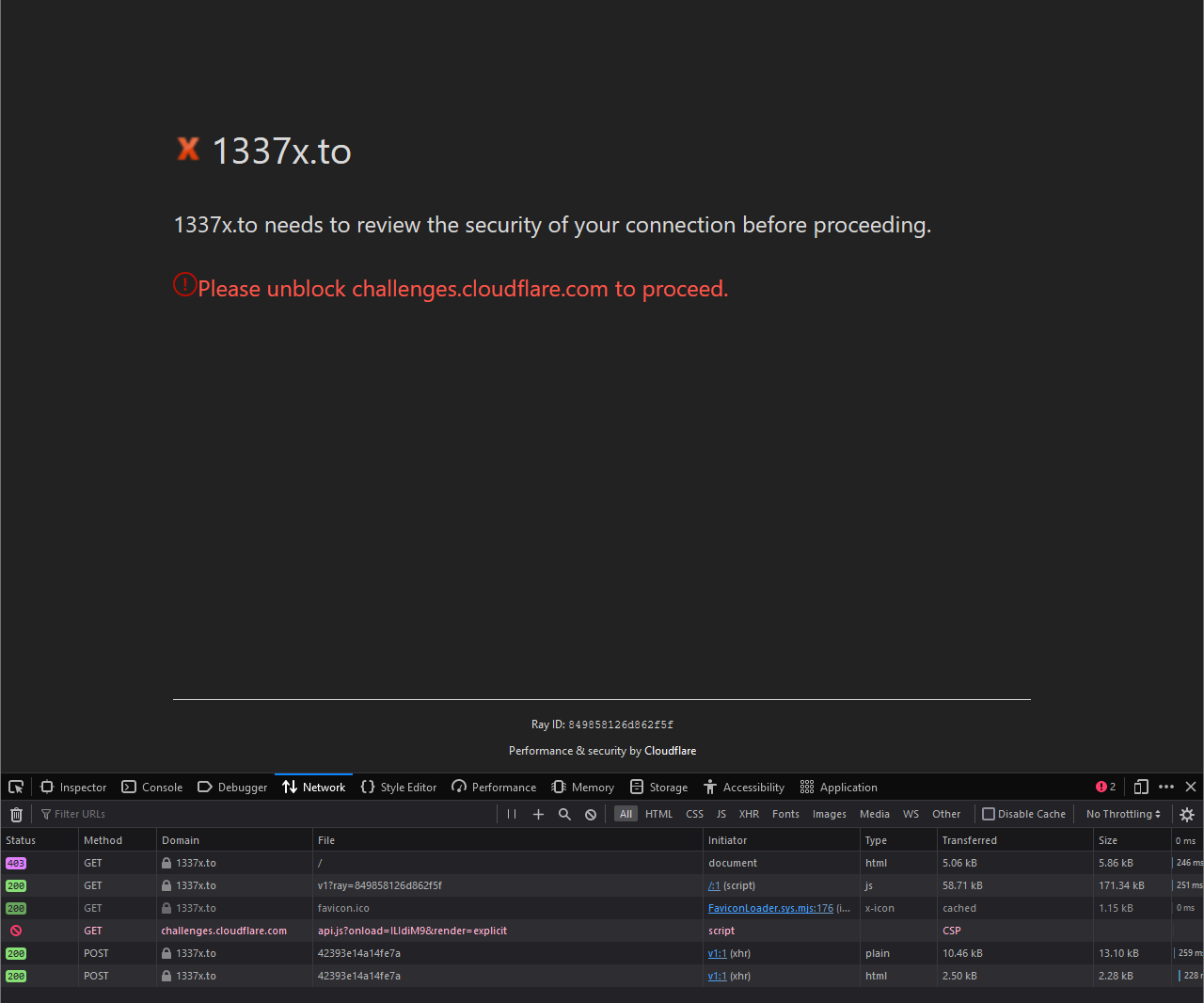Switch to the Console tab
This screenshot has width=1204, height=1003.
pos(151,787)
